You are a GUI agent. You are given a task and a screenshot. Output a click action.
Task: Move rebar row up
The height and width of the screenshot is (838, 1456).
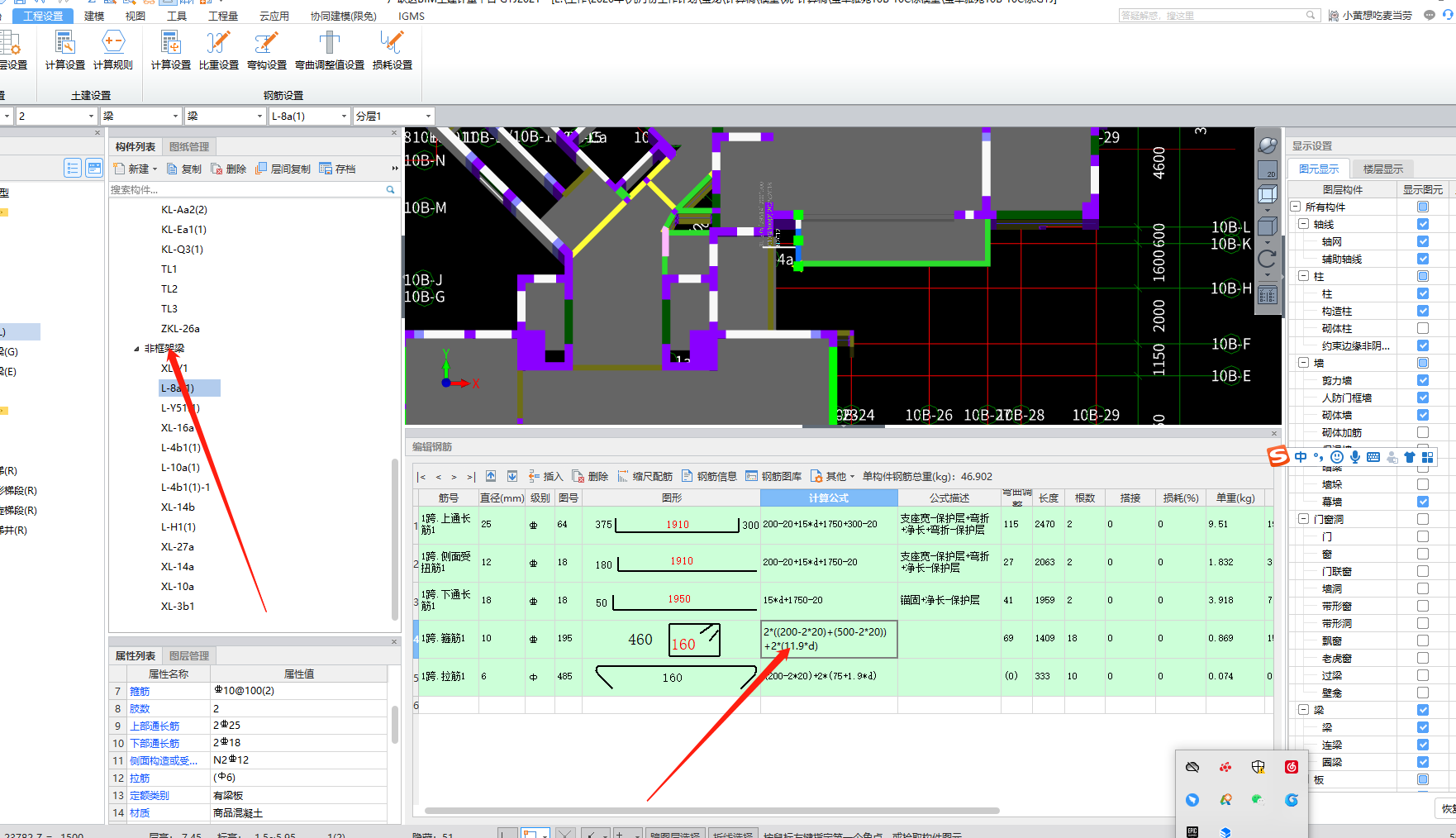tap(491, 476)
